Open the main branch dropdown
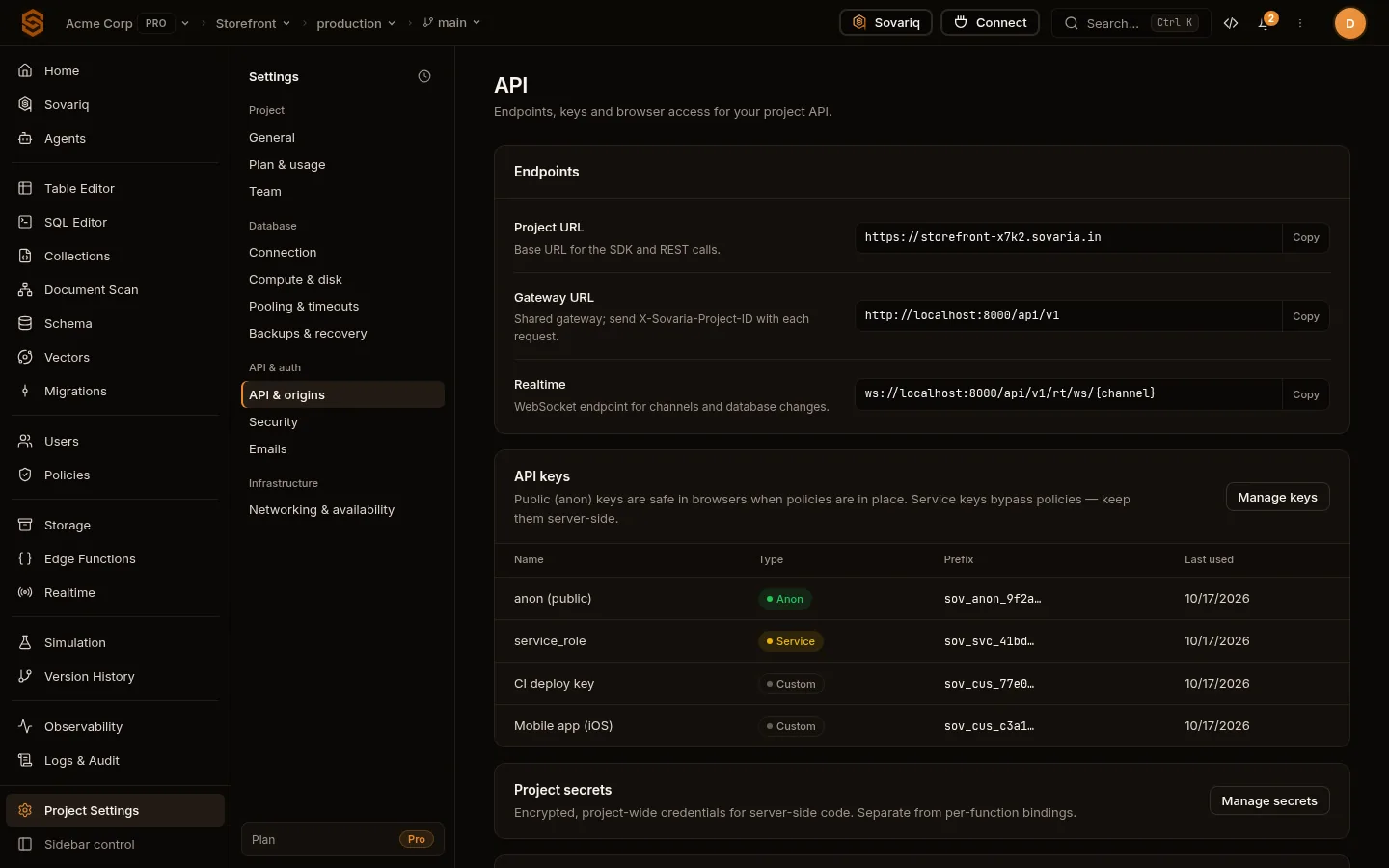 tap(451, 23)
